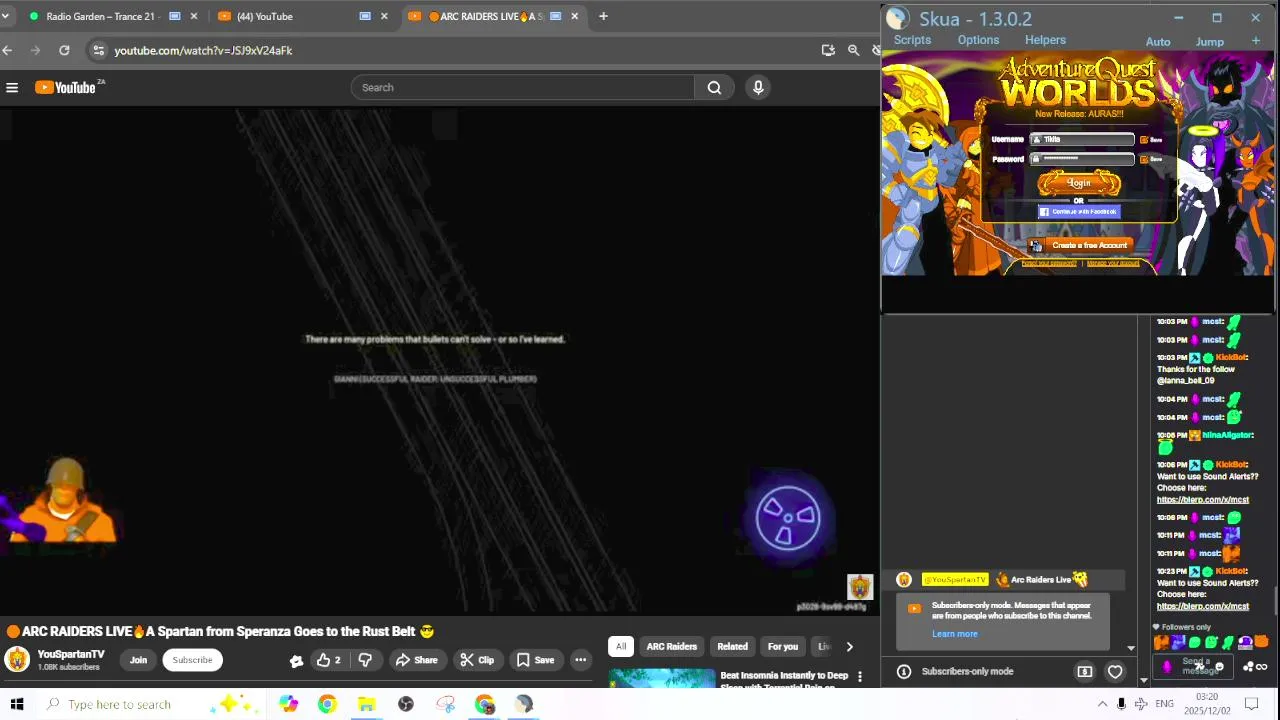Viewport: 1280px width, 720px height.
Task: Share the ARC Raiders video
Action: 416,660
